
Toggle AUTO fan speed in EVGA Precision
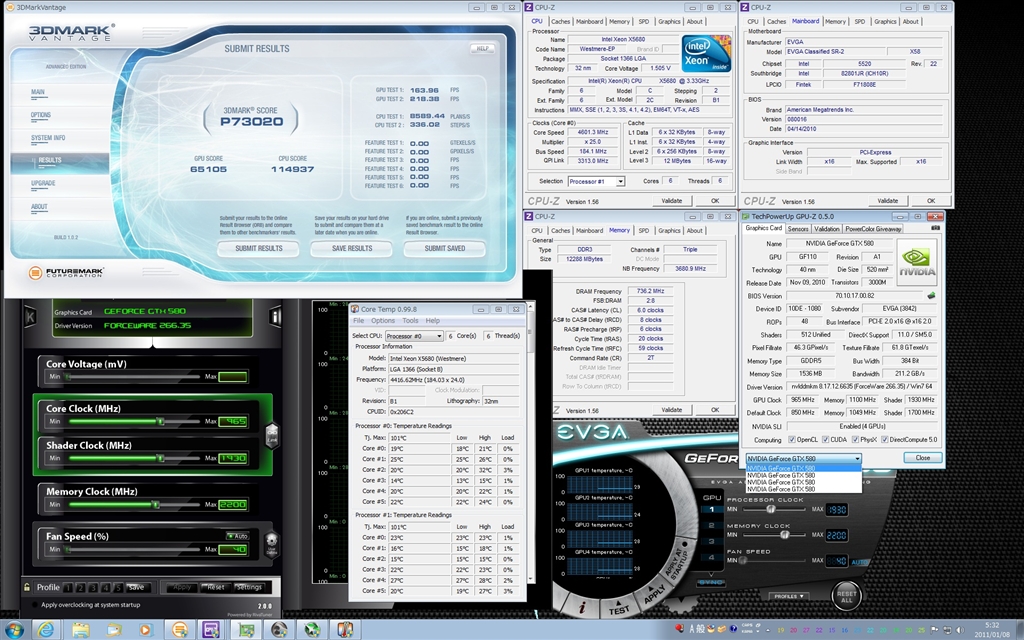click(859, 562)
